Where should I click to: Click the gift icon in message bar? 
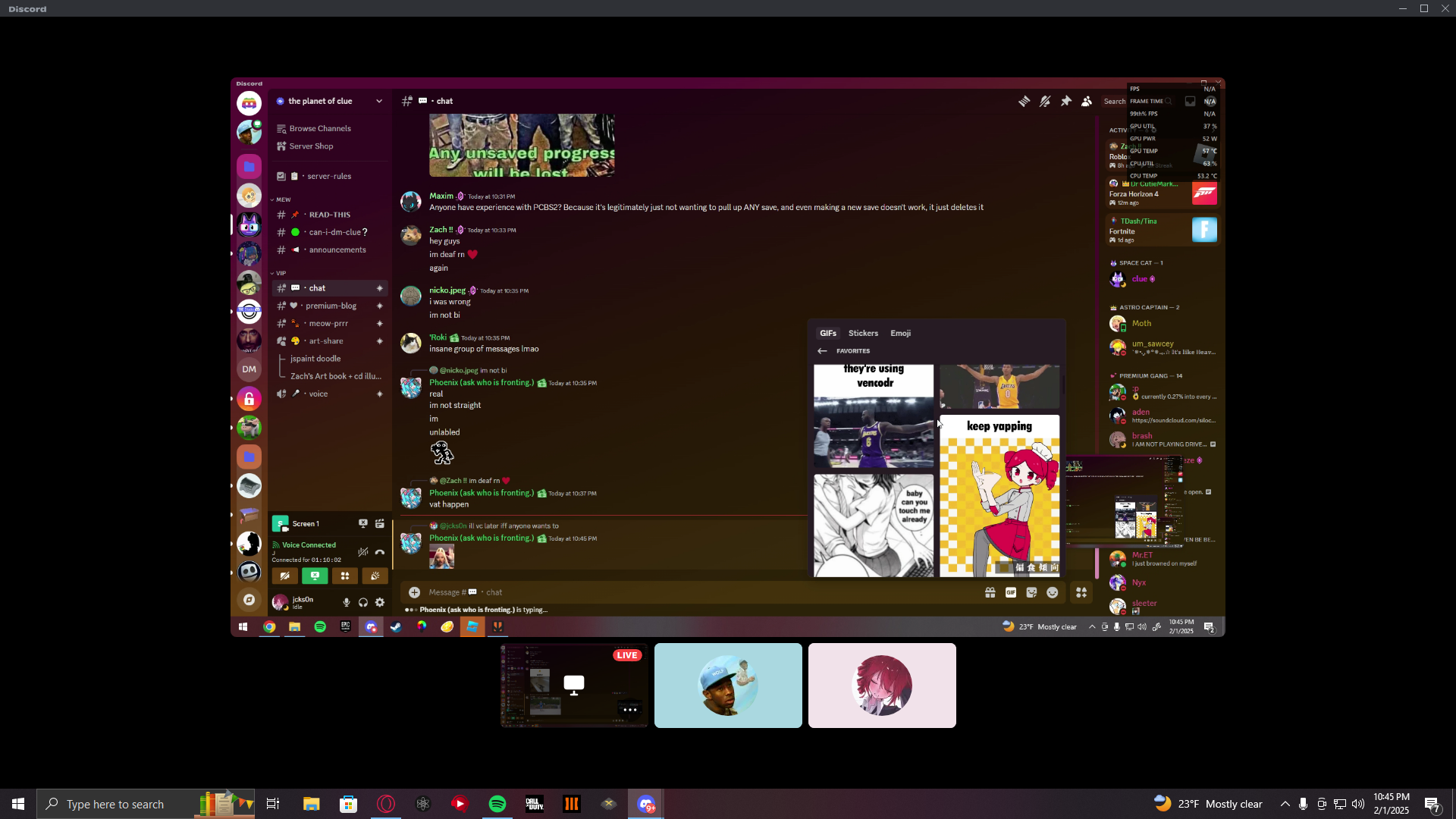coord(990,593)
